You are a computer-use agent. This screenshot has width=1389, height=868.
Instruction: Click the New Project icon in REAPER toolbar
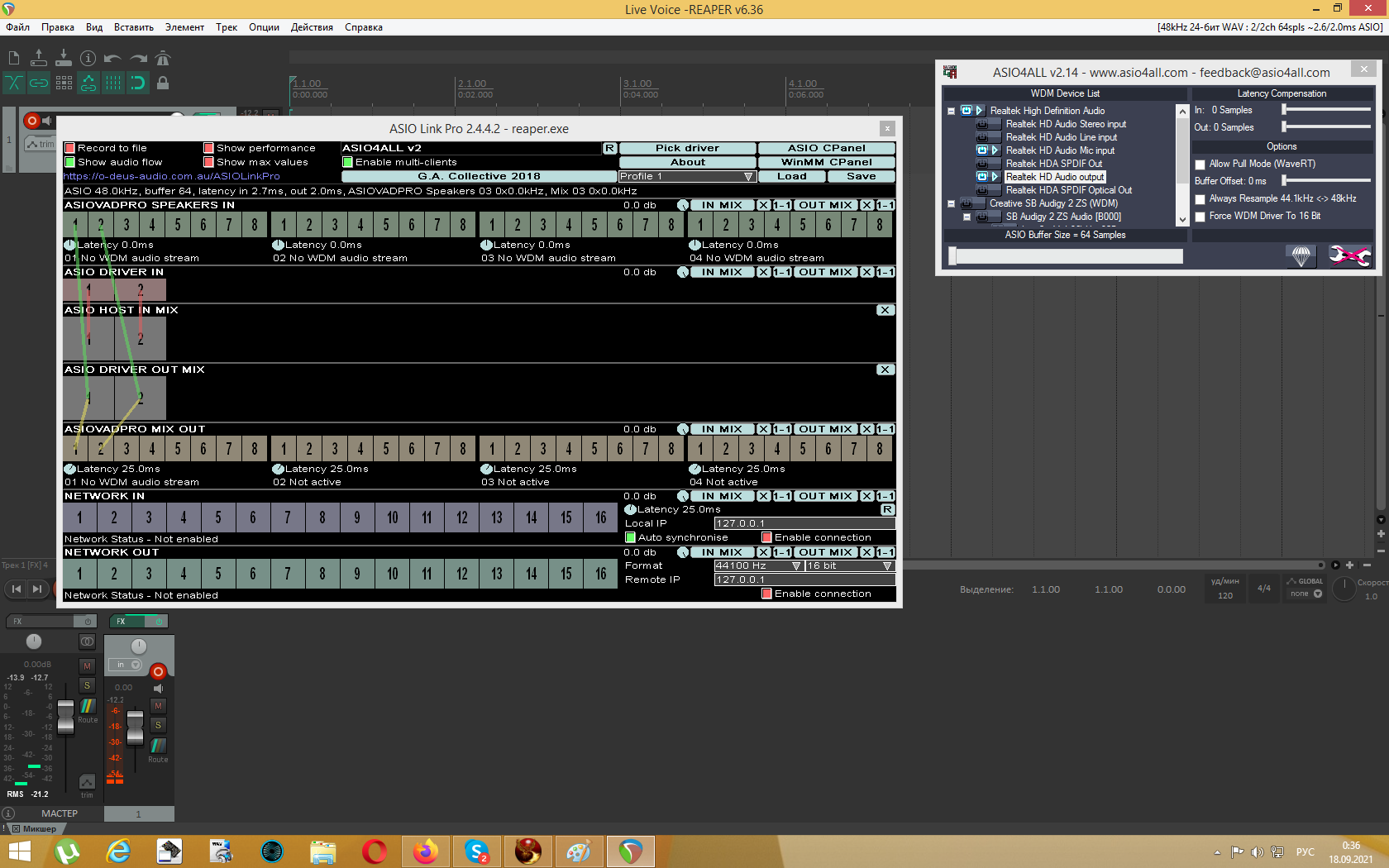click(14, 58)
